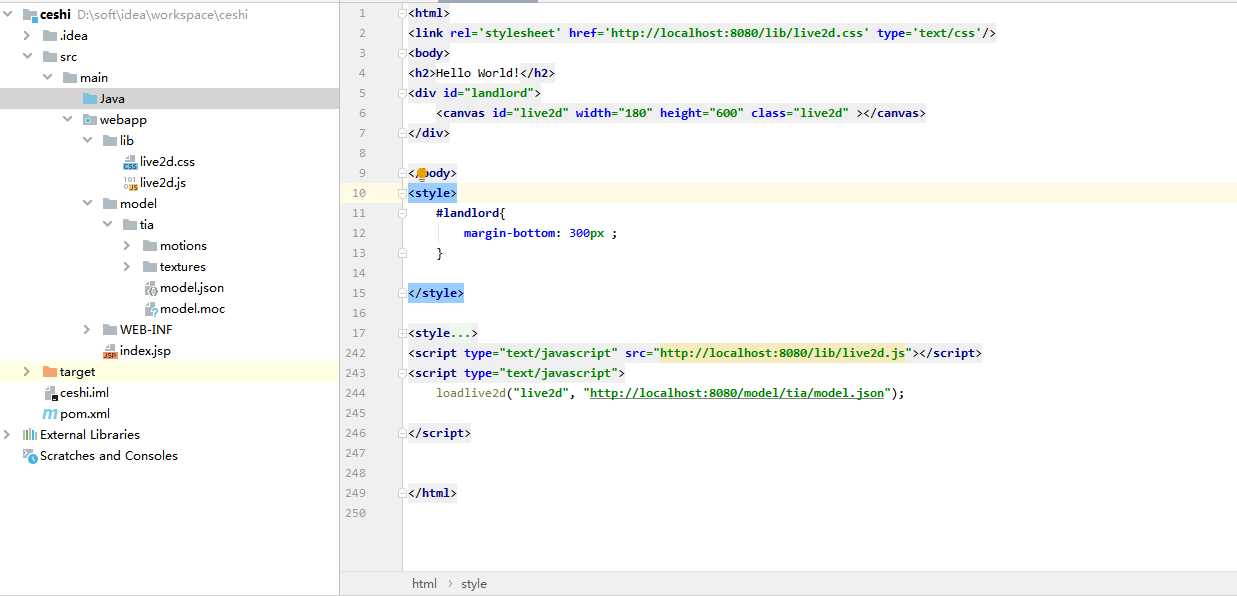Click the textures folder icon
Image resolution: width=1237 pixels, height=596 pixels.
point(150,267)
